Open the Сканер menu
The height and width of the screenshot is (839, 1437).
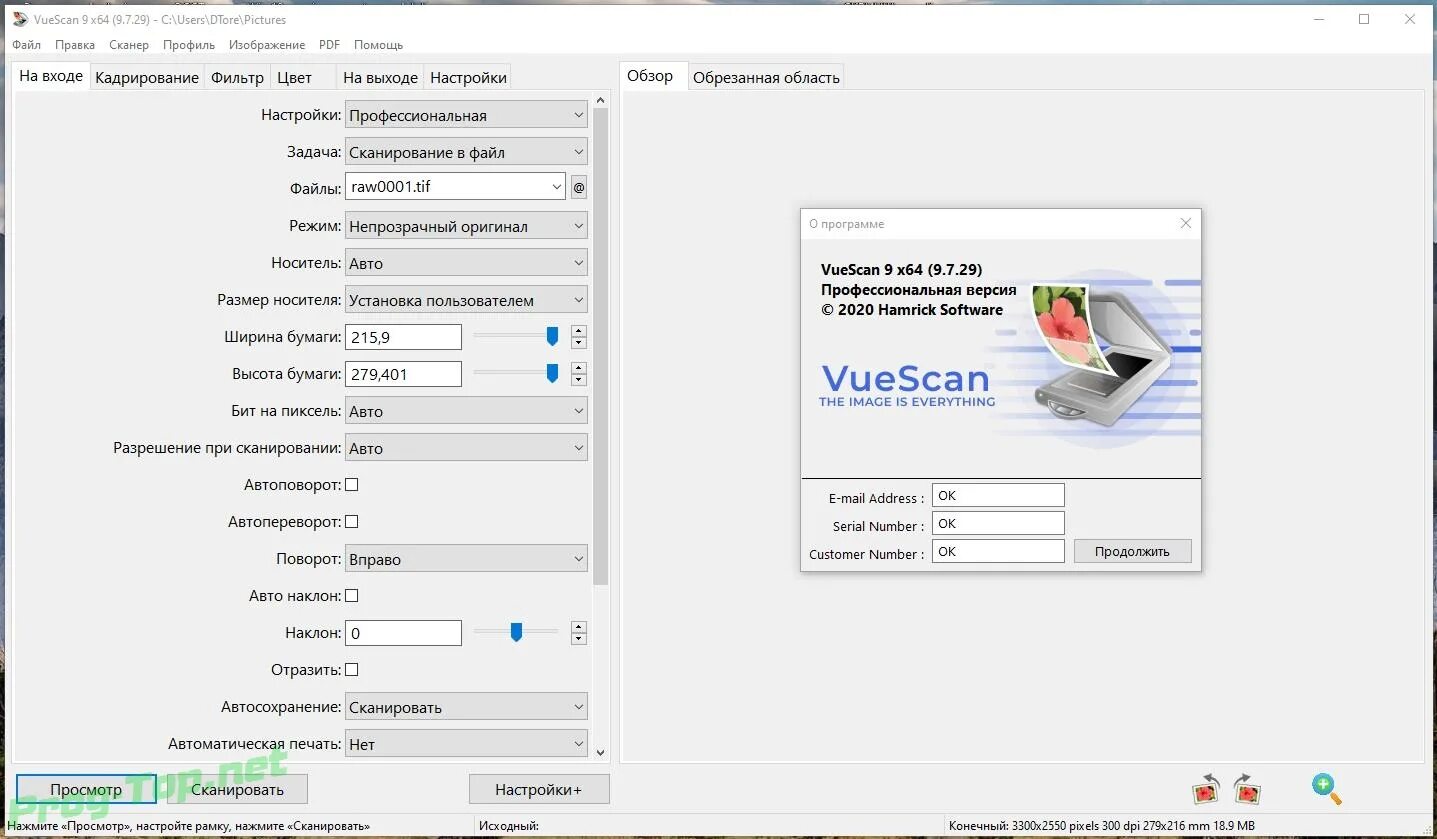coord(129,45)
